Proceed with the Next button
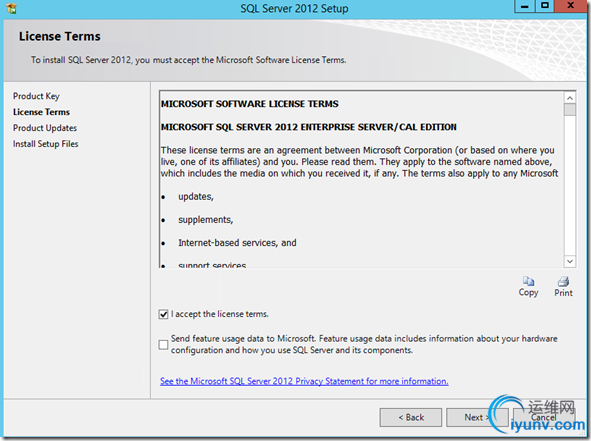591x441 pixels. pyautogui.click(x=477, y=417)
